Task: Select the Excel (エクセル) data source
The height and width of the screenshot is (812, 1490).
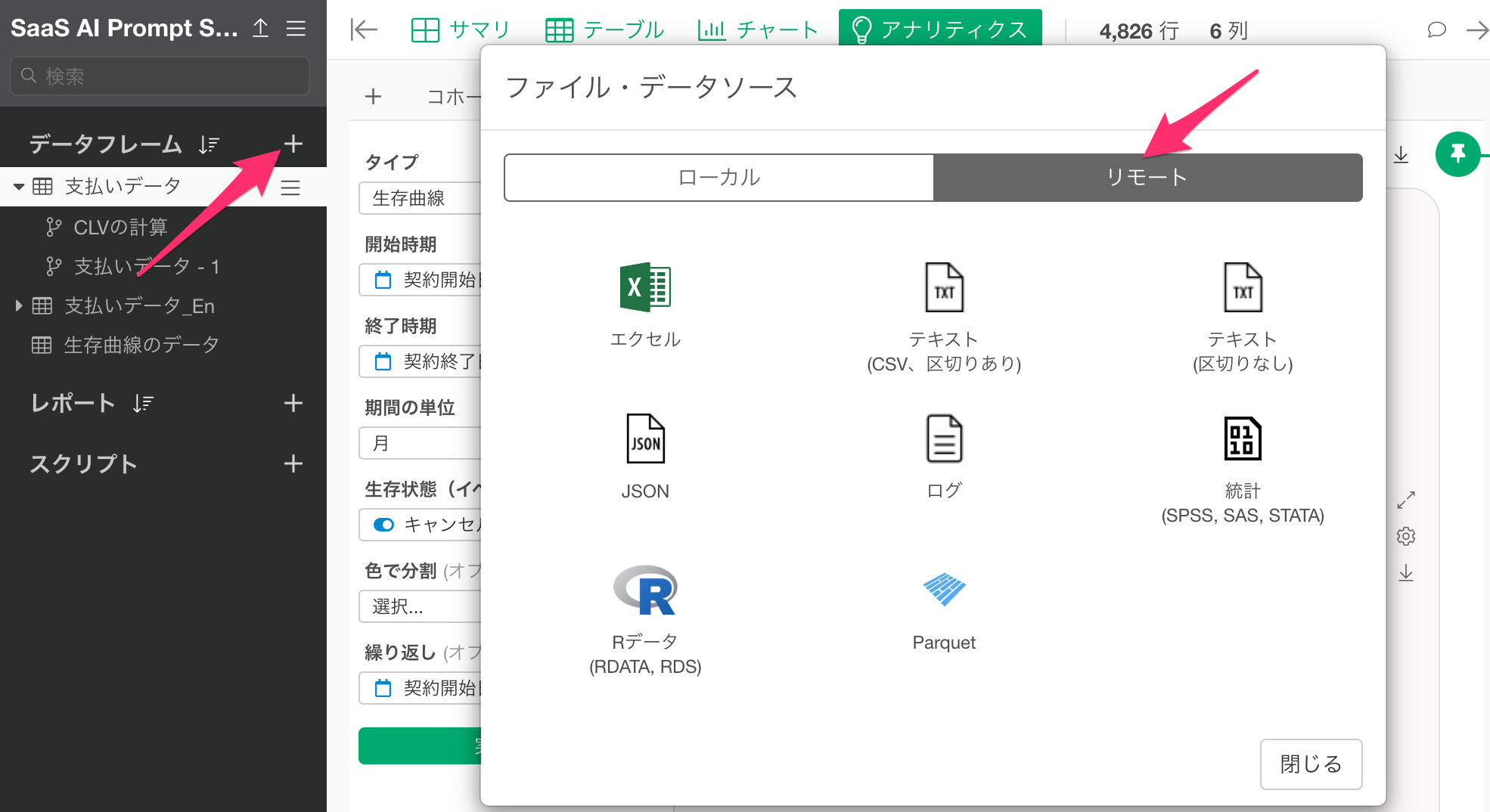Action: [x=645, y=305]
